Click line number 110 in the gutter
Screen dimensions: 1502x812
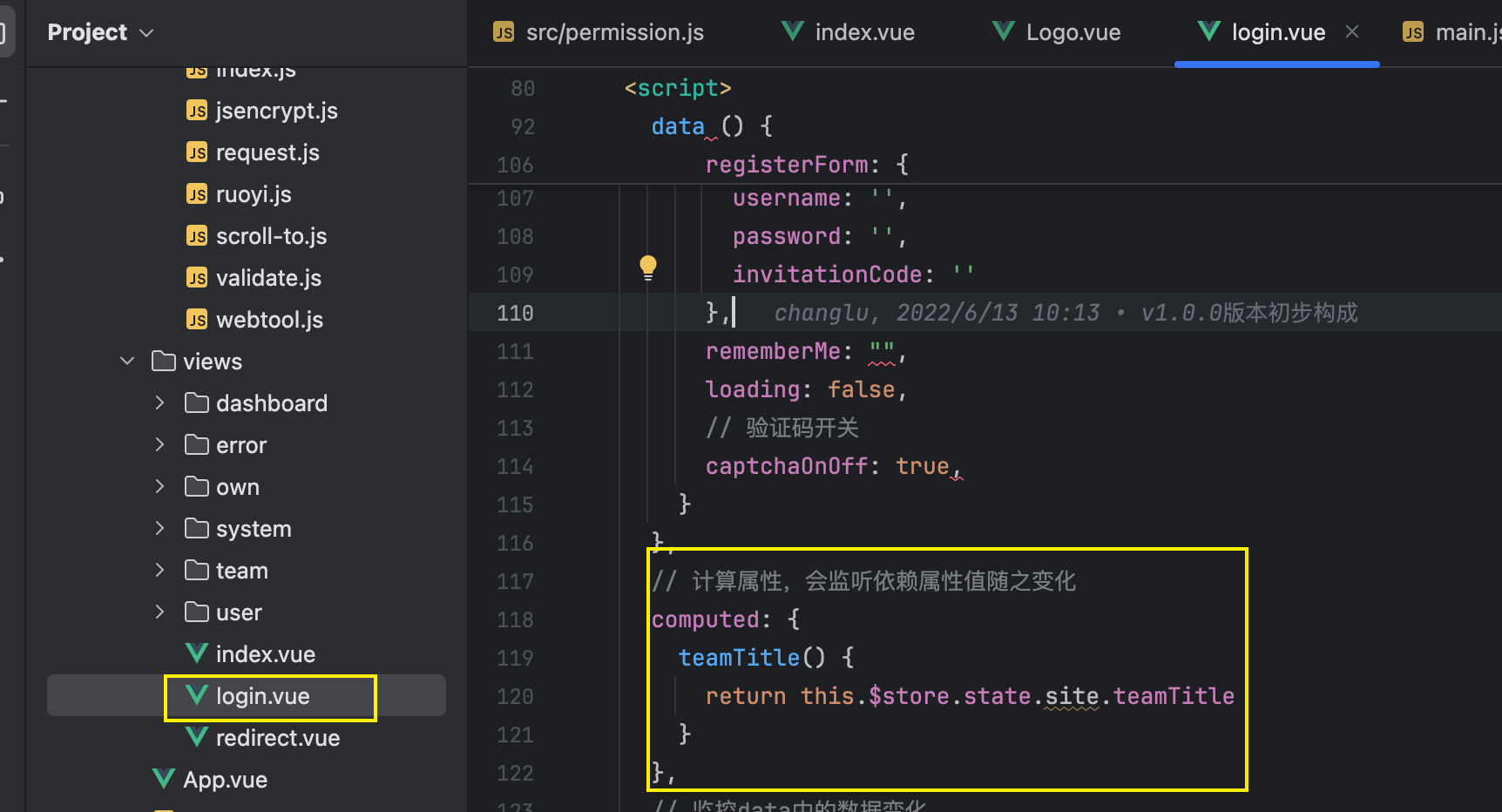click(515, 313)
